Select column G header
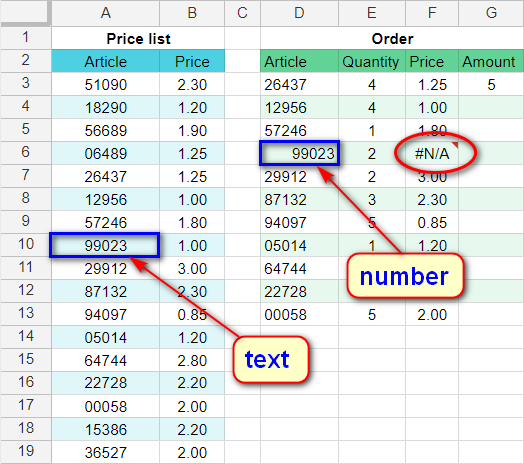 click(491, 13)
